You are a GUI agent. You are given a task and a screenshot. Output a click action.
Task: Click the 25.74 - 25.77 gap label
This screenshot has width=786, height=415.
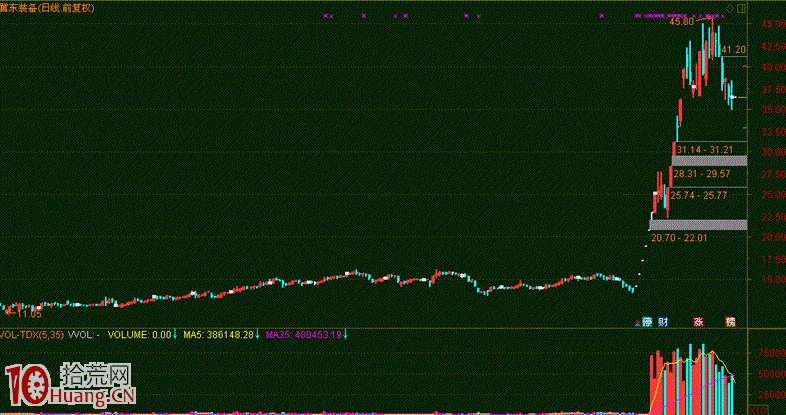pyautogui.click(x=699, y=195)
